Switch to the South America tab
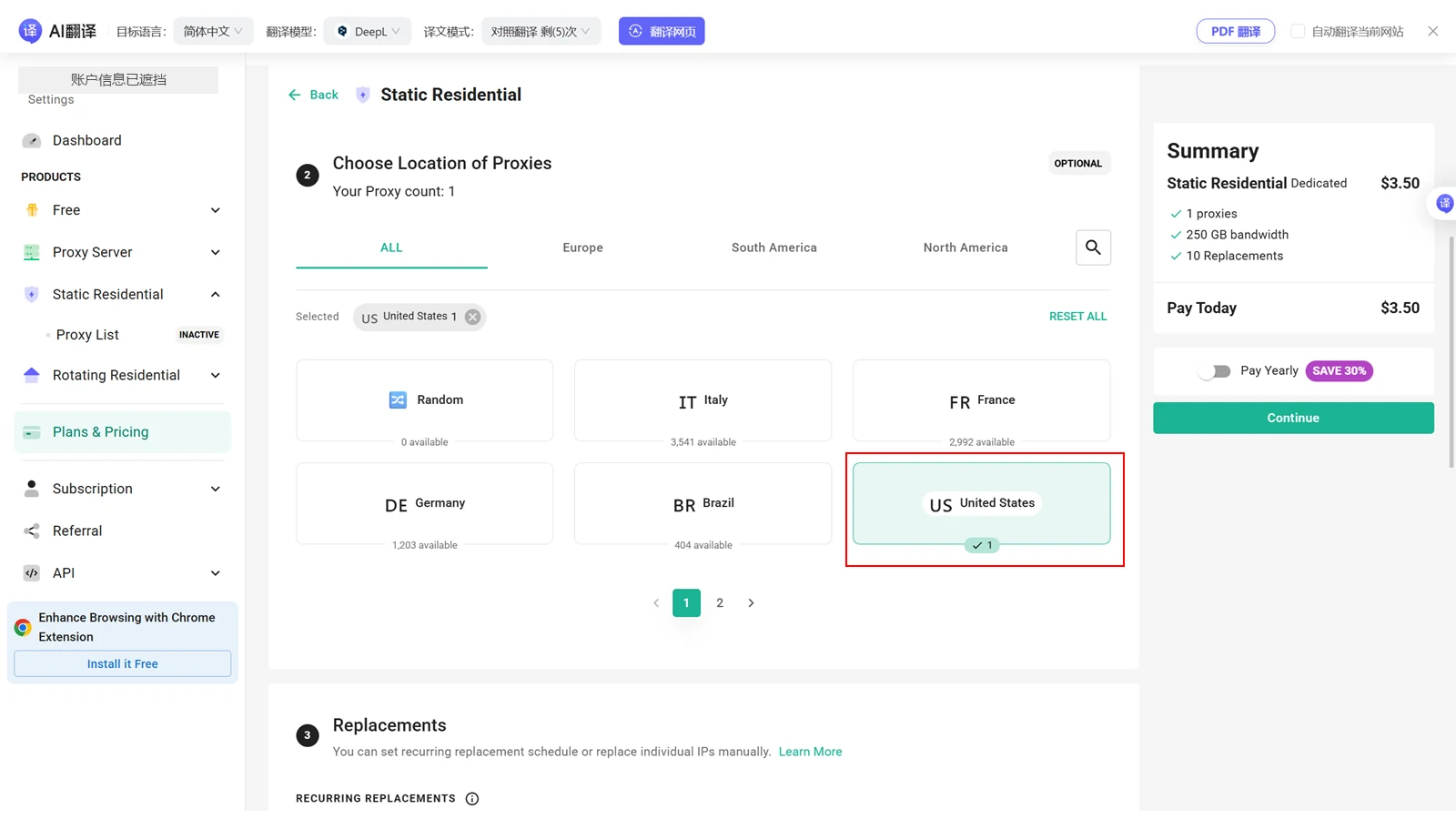The height and width of the screenshot is (819, 1456). (x=774, y=248)
